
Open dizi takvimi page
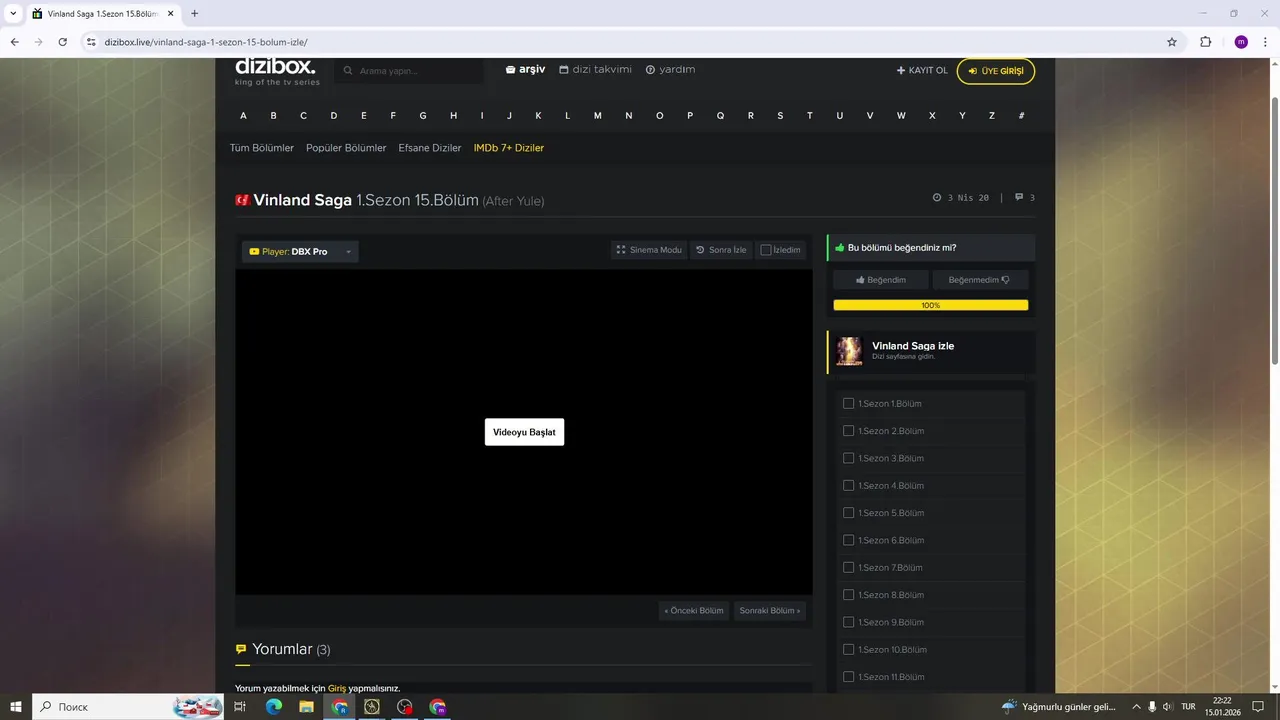pos(596,70)
